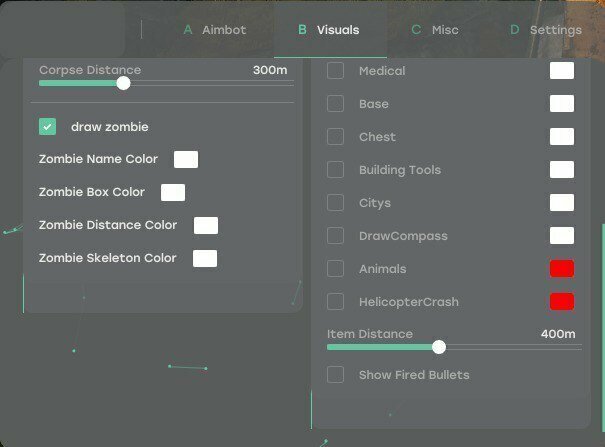This screenshot has height=447, width=605.
Task: Enable the Base checkbox
Action: tap(335, 104)
